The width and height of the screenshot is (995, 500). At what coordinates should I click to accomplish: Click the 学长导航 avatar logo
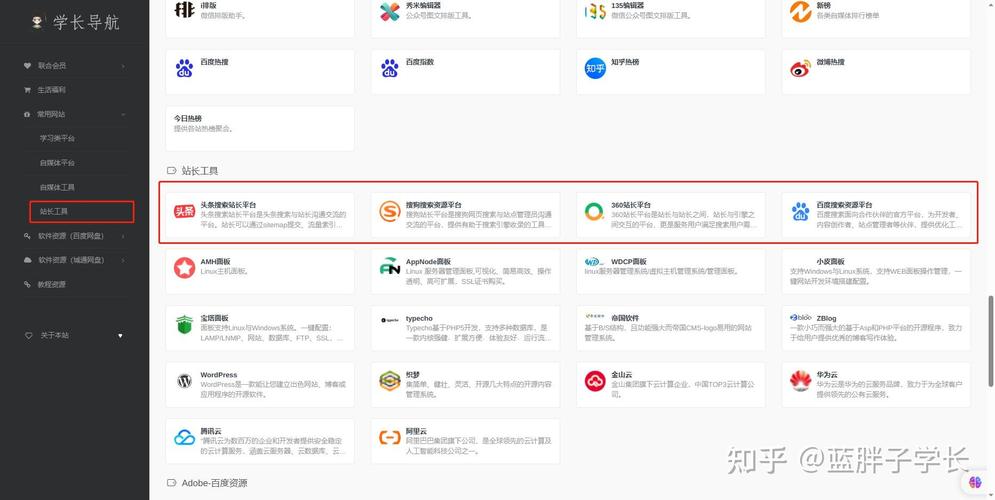click(37, 22)
